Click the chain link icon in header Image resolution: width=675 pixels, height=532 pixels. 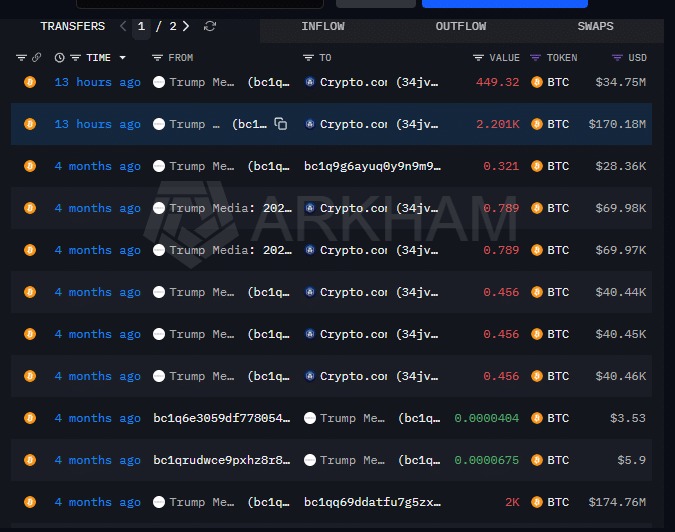[x=37, y=57]
